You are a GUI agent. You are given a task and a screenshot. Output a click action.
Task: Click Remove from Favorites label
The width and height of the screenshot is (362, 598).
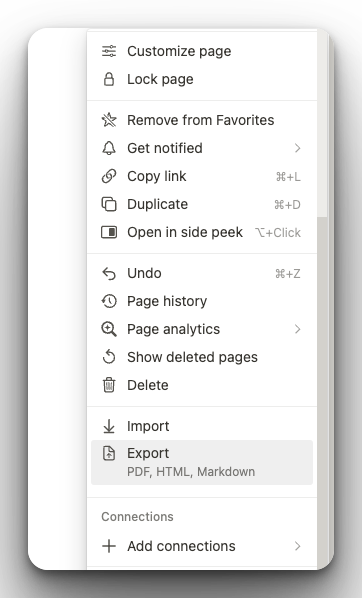[x=201, y=120]
